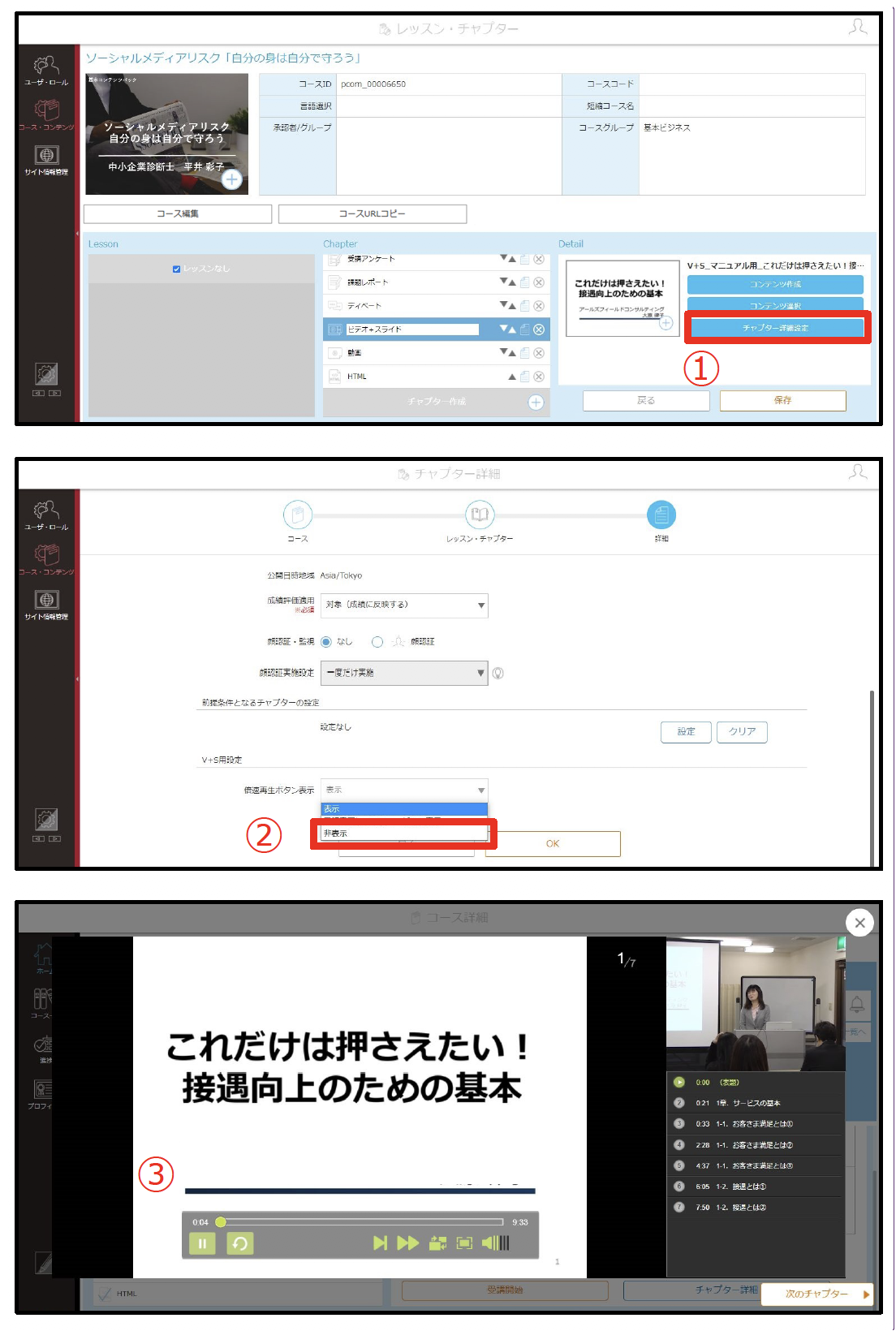Click the コンテンツ選択 button
This screenshot has width=896, height=1331.
(x=775, y=305)
